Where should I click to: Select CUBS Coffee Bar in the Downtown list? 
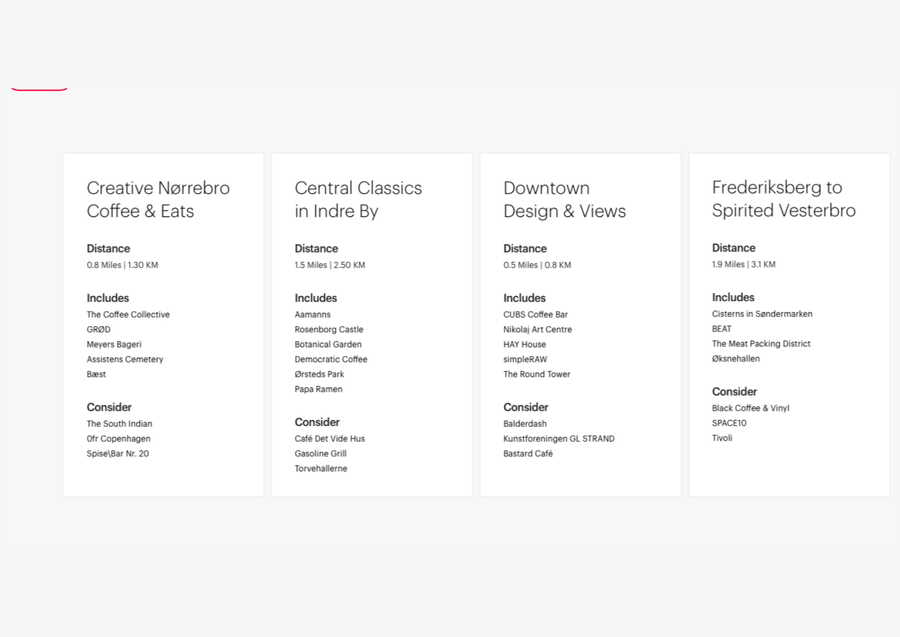[535, 315]
